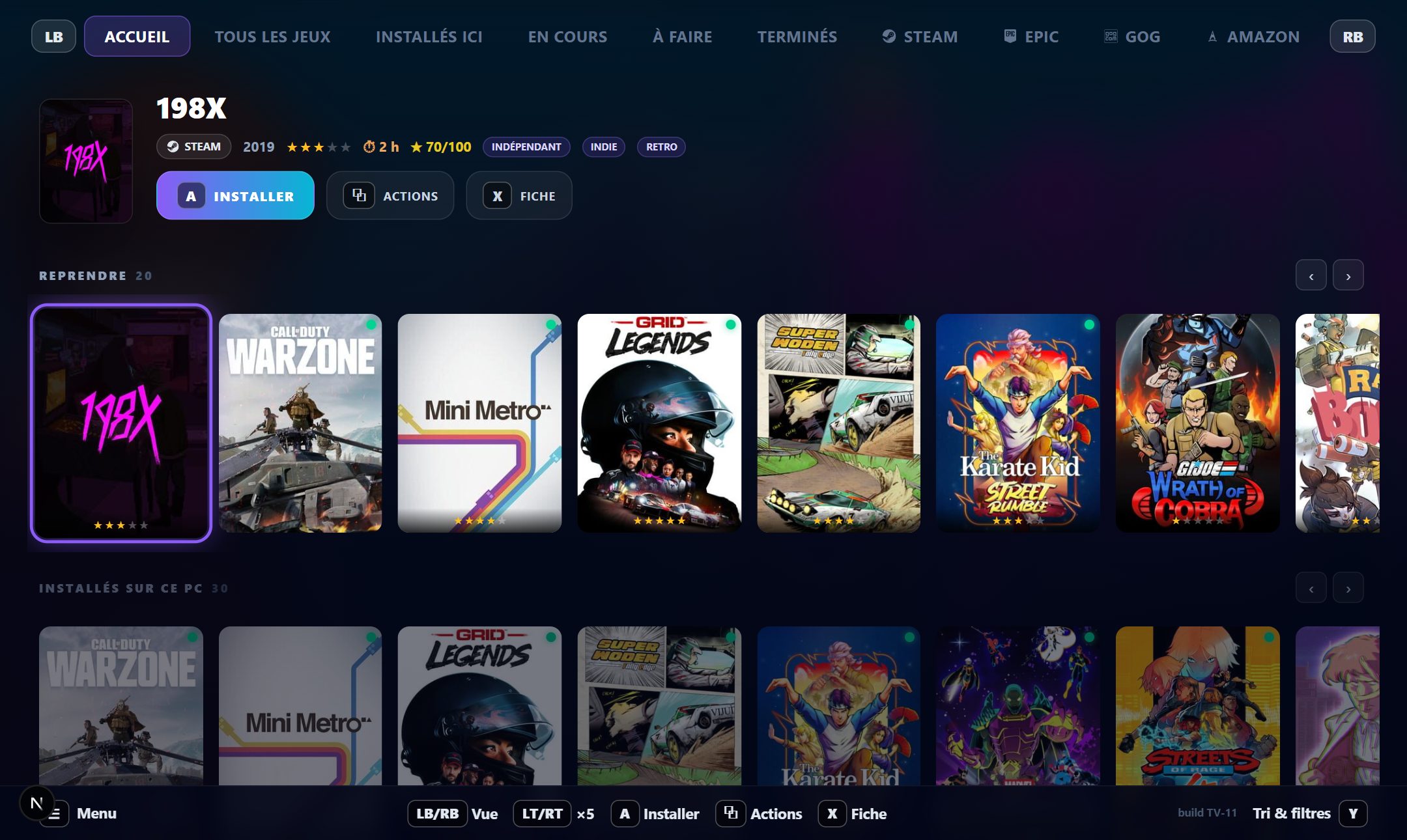1407x840 pixels.
Task: Select Super Woden card in Reprendre row
Action: 839,423
